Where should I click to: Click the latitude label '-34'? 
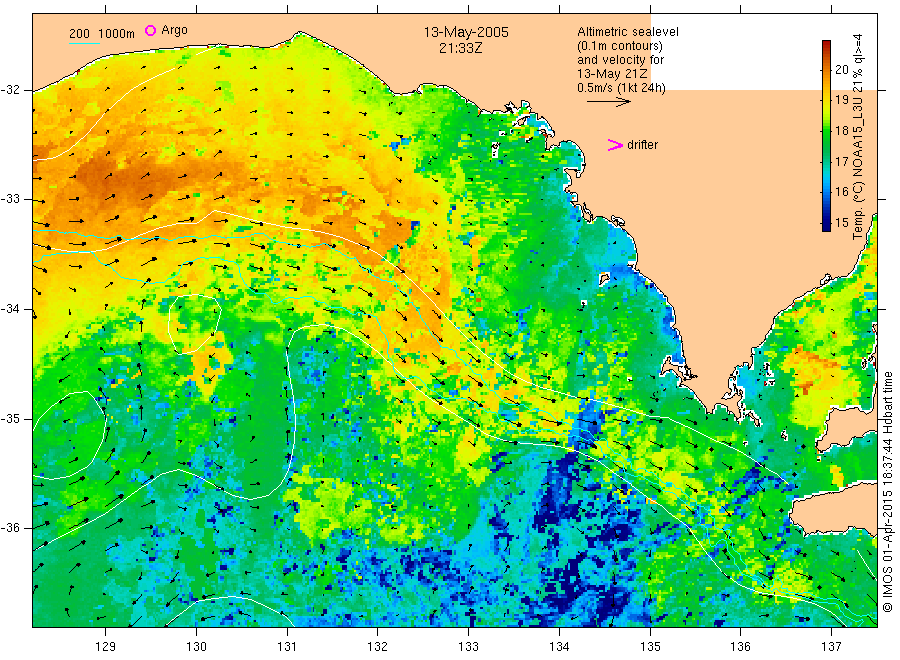click(10, 309)
